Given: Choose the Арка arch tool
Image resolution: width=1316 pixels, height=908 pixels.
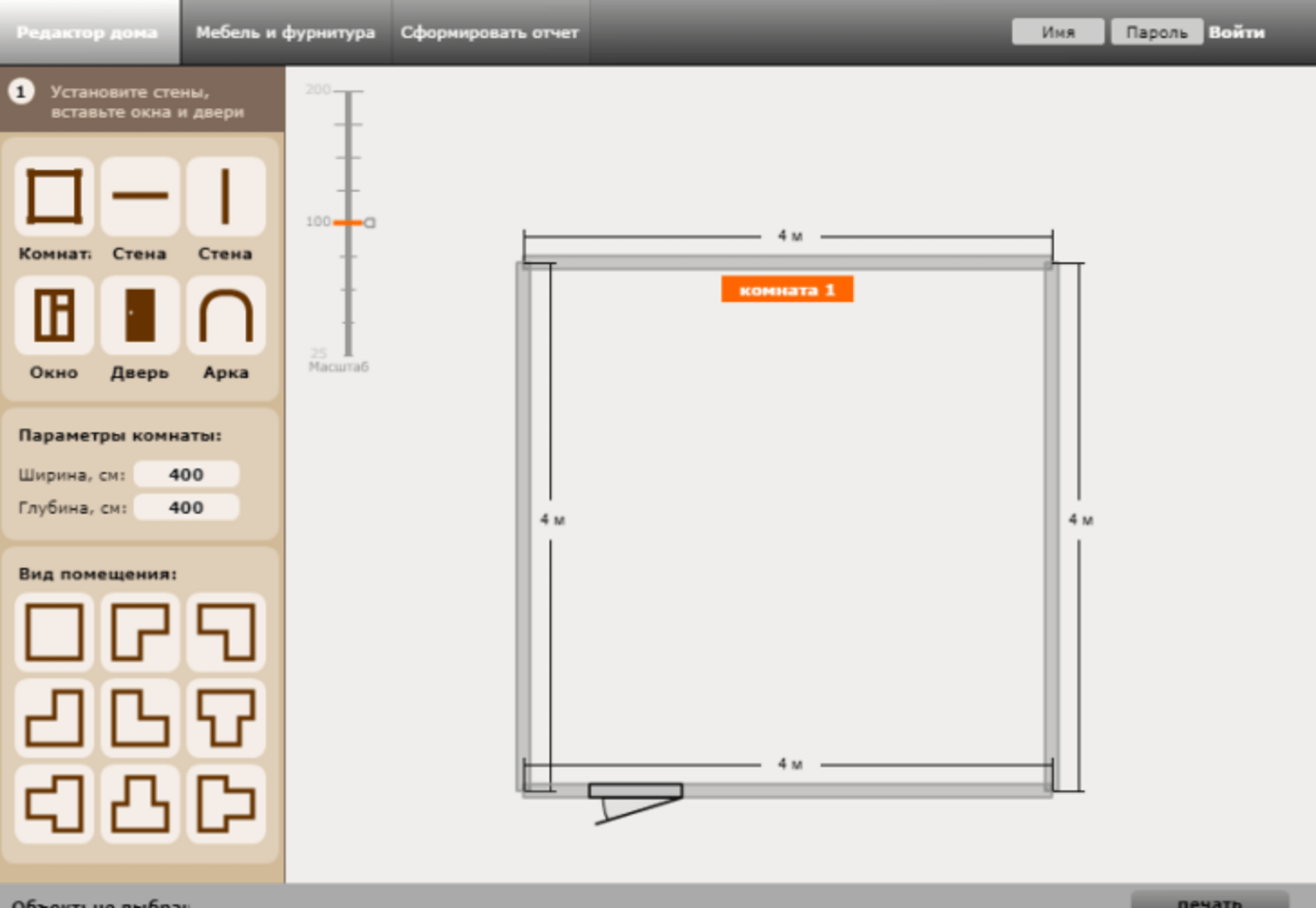Looking at the screenshot, I should [x=225, y=316].
